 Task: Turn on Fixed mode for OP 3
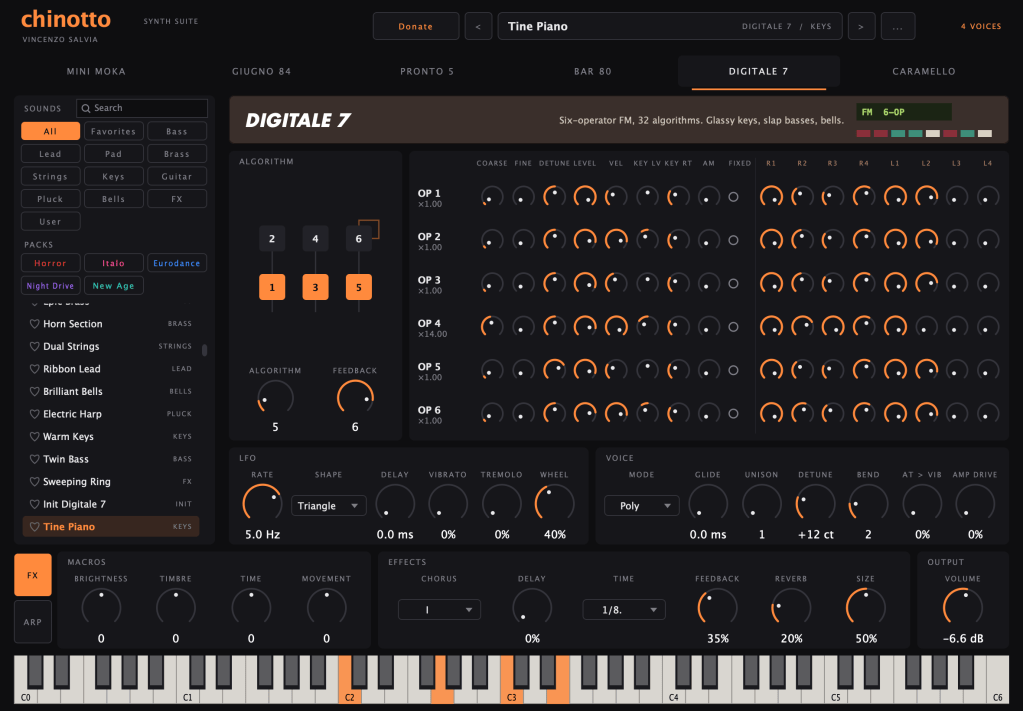[x=733, y=284]
